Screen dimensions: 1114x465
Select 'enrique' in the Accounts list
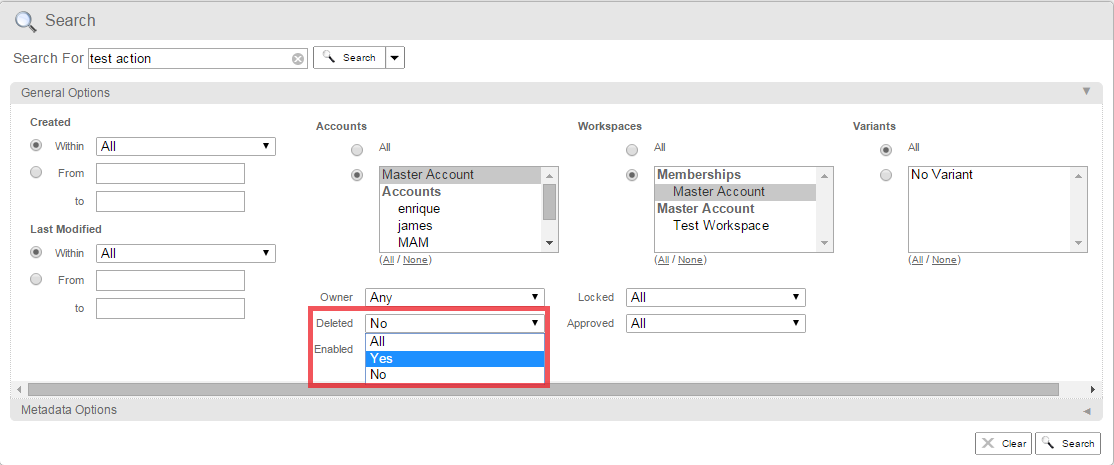point(419,209)
